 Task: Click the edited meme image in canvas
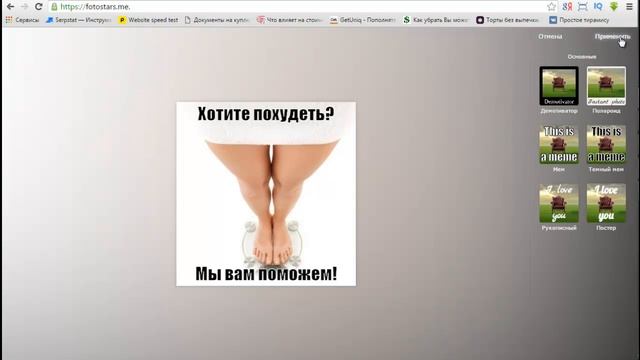tap(266, 194)
